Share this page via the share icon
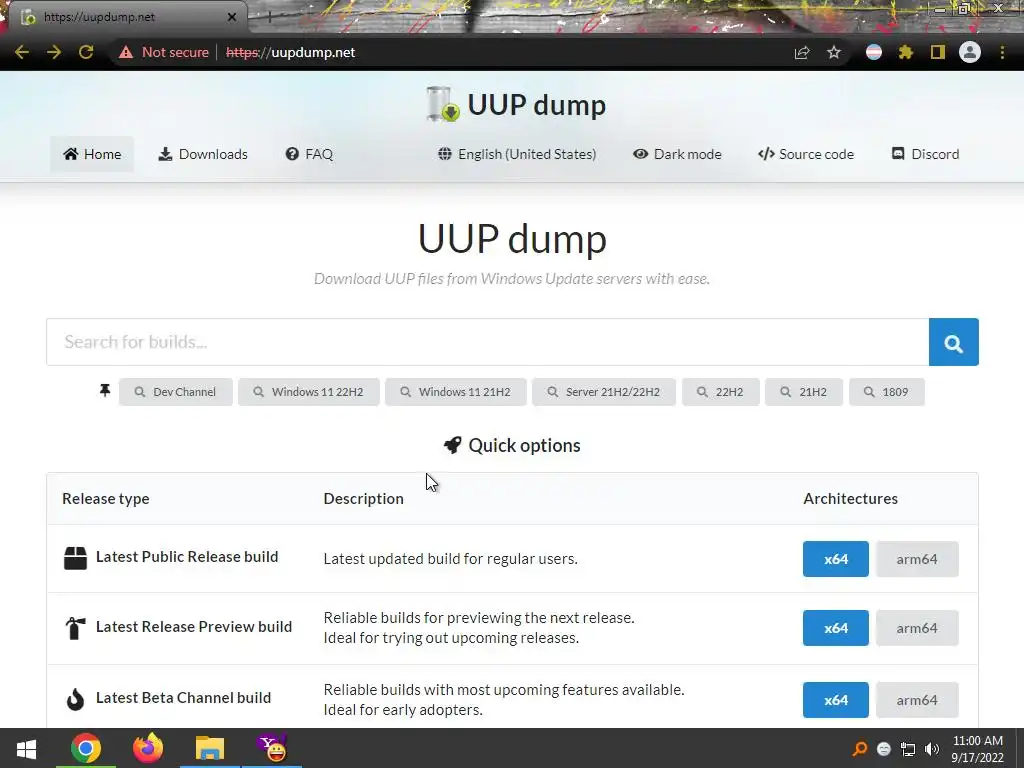Screen dimensions: 1024x768 click(x=802, y=52)
